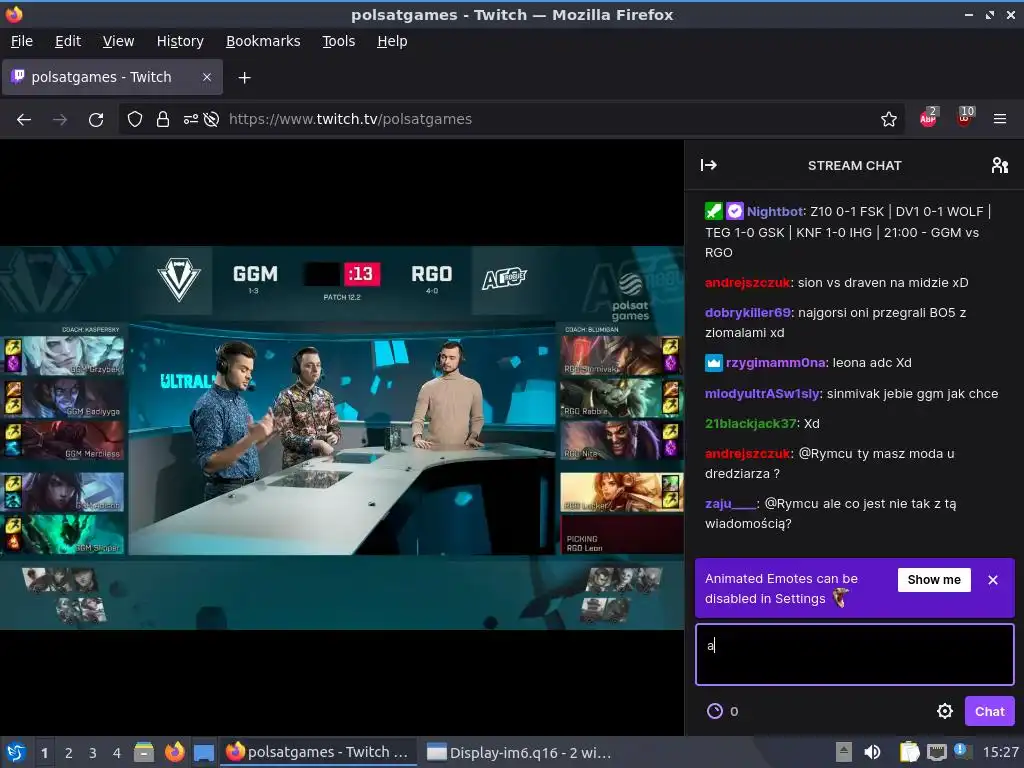Reload the Twitch page
The image size is (1024, 768).
pos(96,120)
